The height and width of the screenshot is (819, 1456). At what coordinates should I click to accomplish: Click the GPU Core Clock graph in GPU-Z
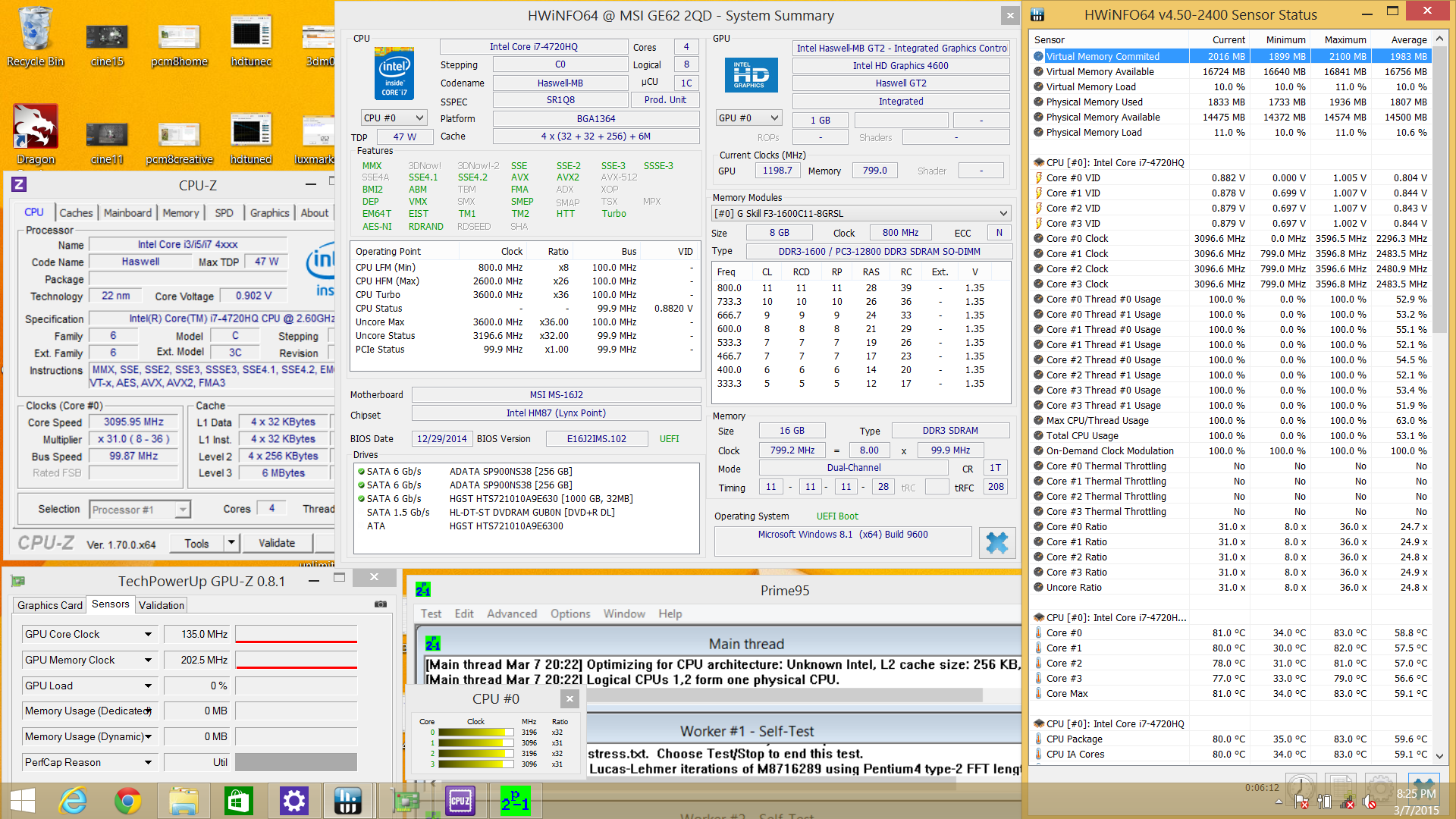(x=296, y=634)
